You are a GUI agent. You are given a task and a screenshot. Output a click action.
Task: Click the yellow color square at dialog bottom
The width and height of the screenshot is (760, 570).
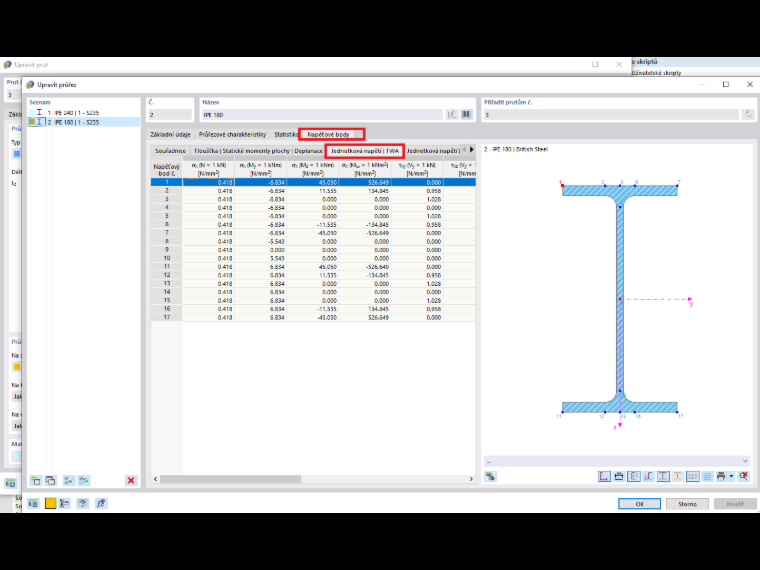click(50, 504)
